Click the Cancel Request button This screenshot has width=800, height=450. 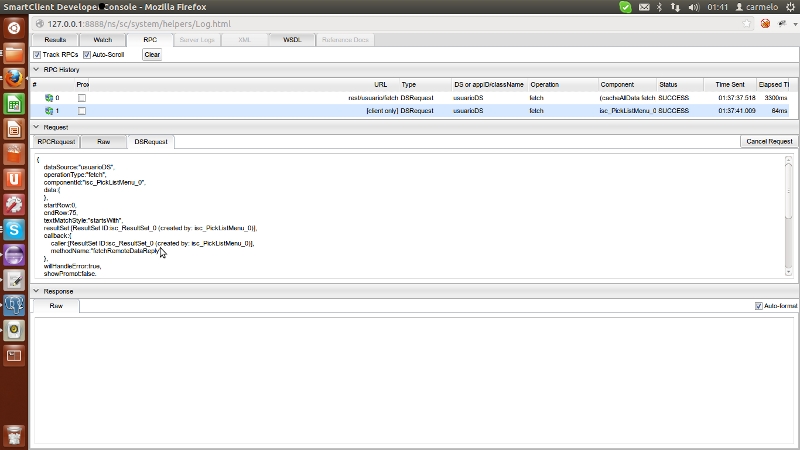tap(769, 142)
